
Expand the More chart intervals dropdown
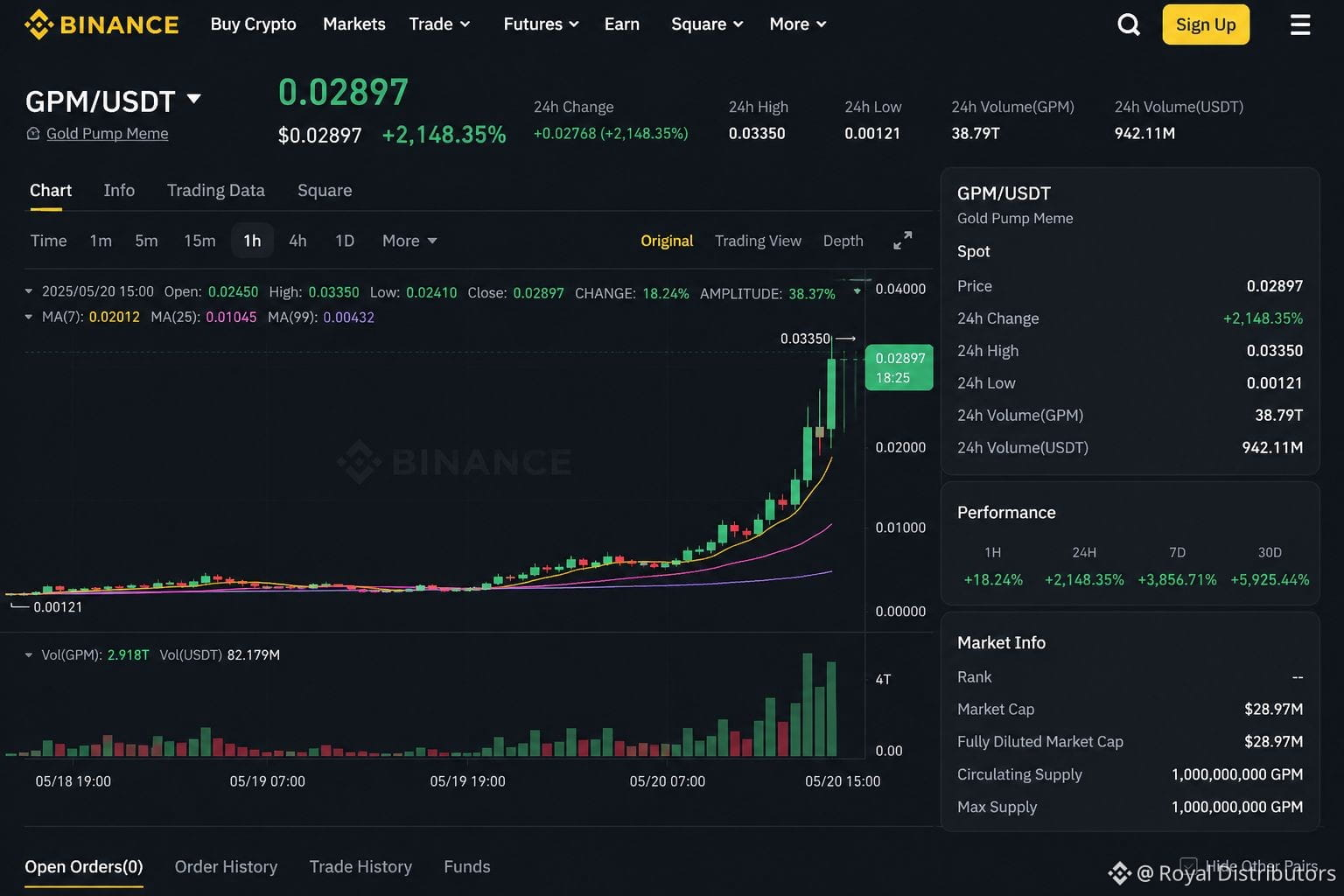pos(409,241)
